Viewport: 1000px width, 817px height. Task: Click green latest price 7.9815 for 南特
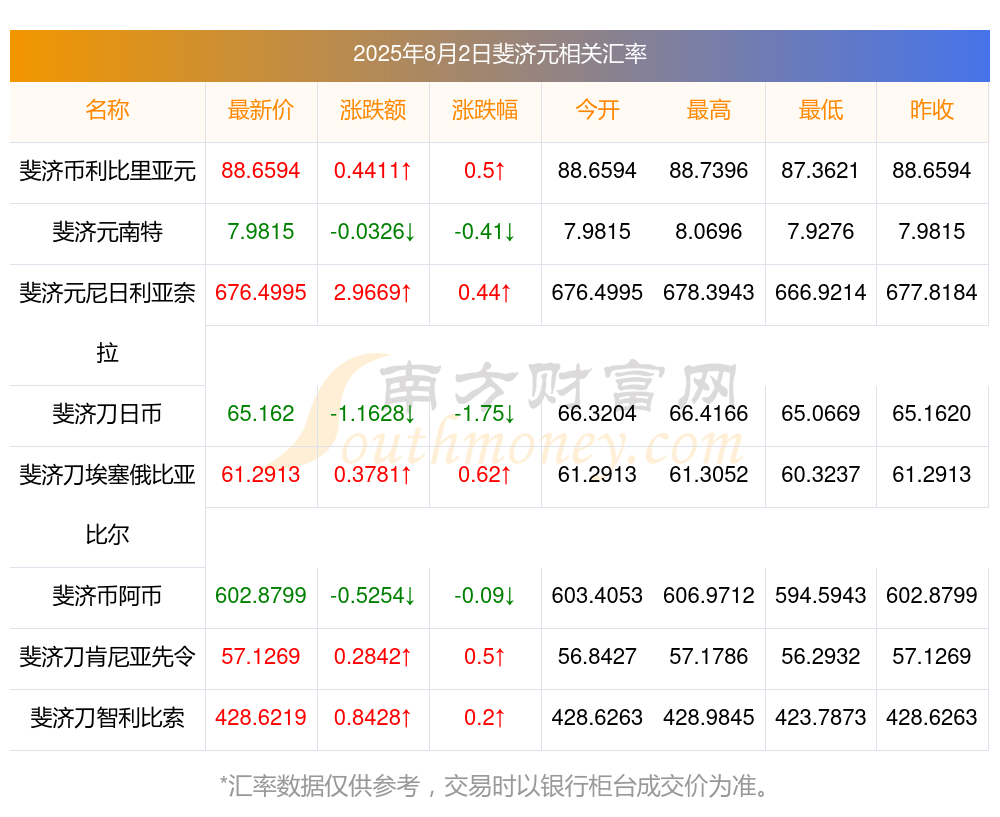tap(261, 232)
